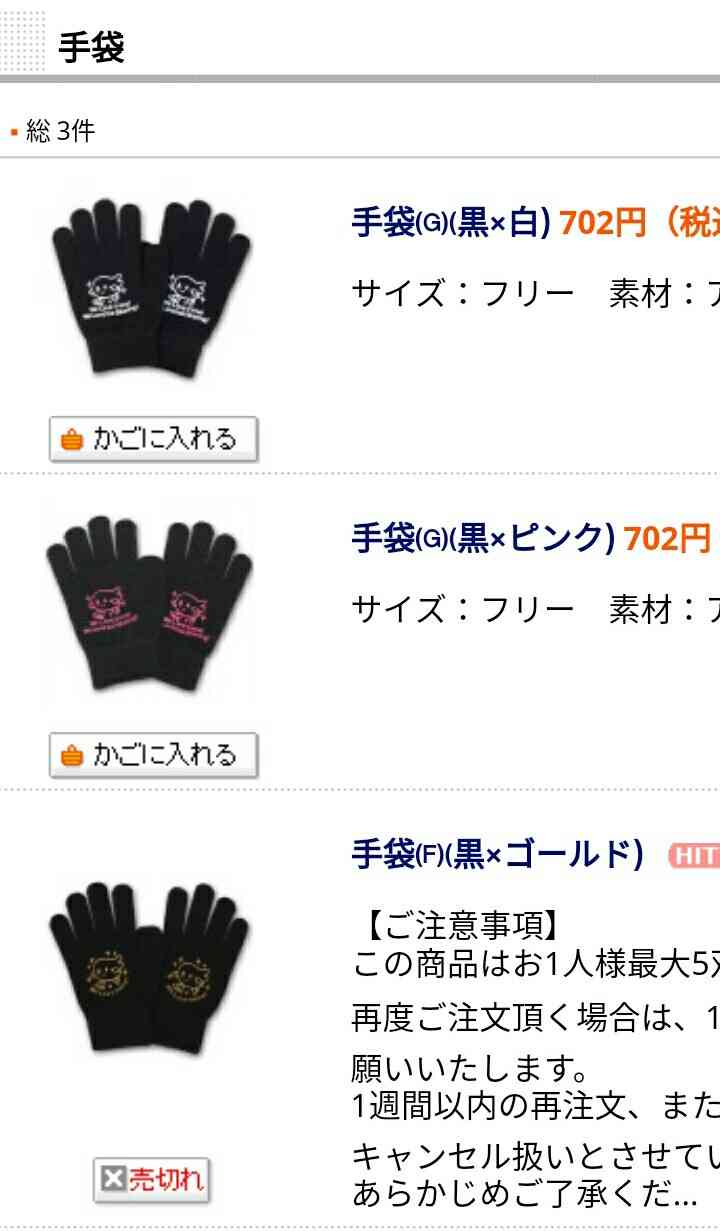Click the X icon on the 売切れ badge
Screen dimensions: 720x1231
point(114,1181)
